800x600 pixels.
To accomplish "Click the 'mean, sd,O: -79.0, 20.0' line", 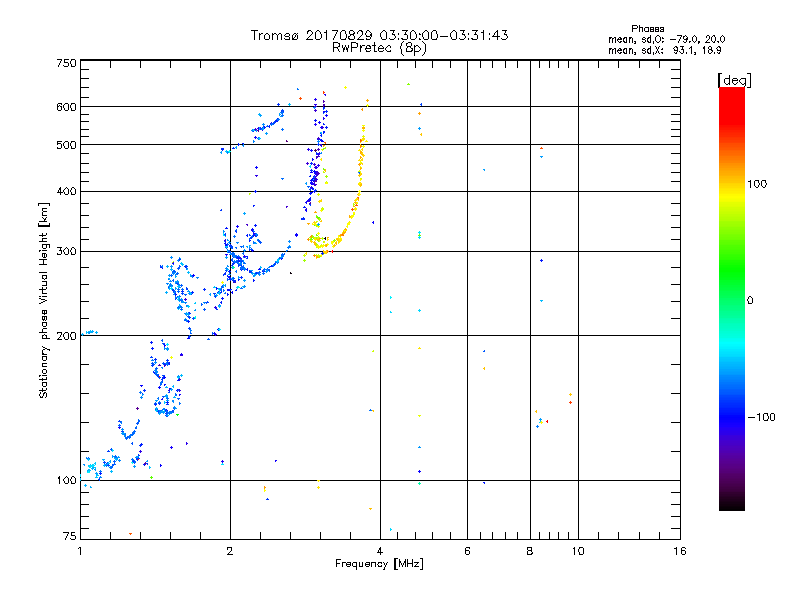I will (666, 39).
